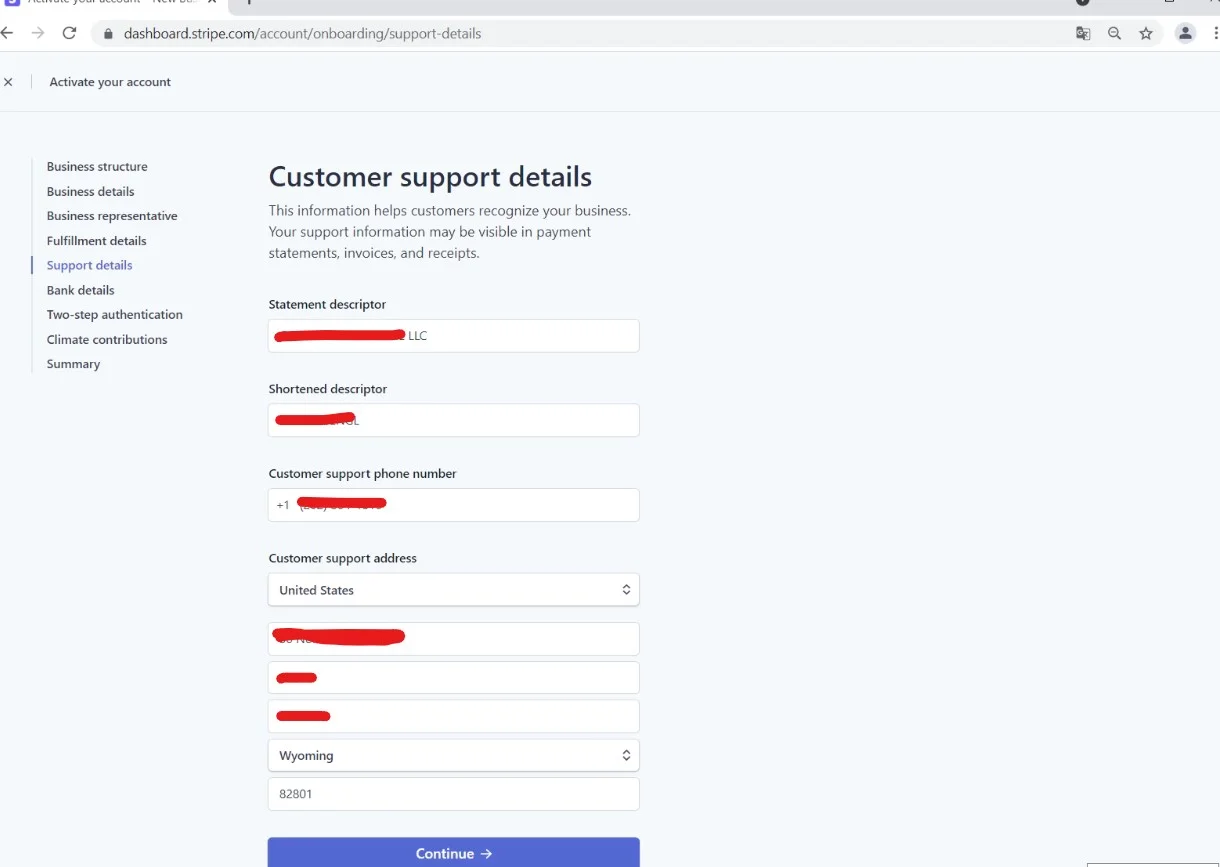Screen dimensions: 1220x867
Task: Click the zoom magnifier icon in address bar
Action: [x=1115, y=33]
